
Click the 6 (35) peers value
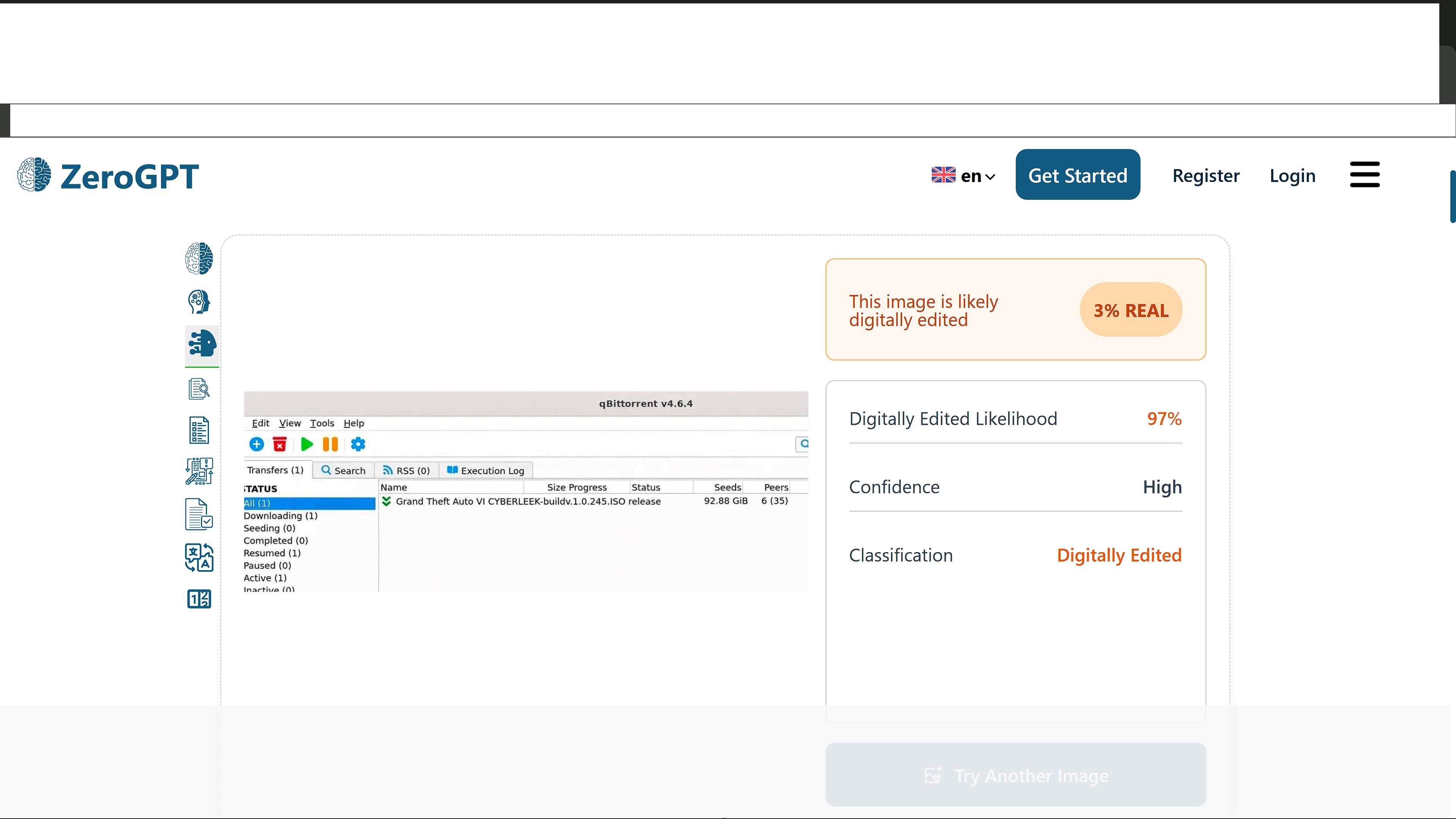[x=774, y=501]
